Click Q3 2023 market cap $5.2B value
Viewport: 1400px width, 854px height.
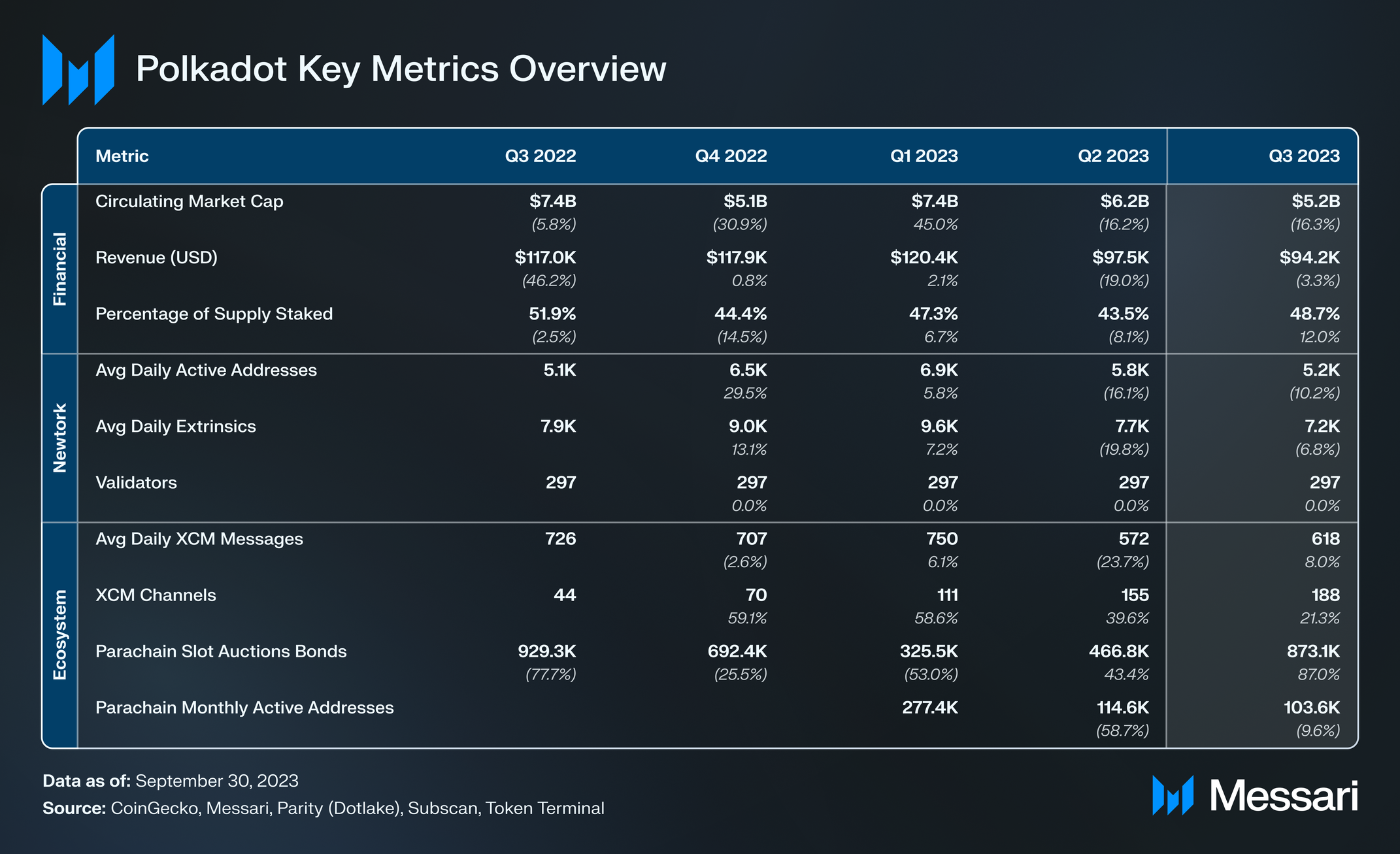(1315, 201)
